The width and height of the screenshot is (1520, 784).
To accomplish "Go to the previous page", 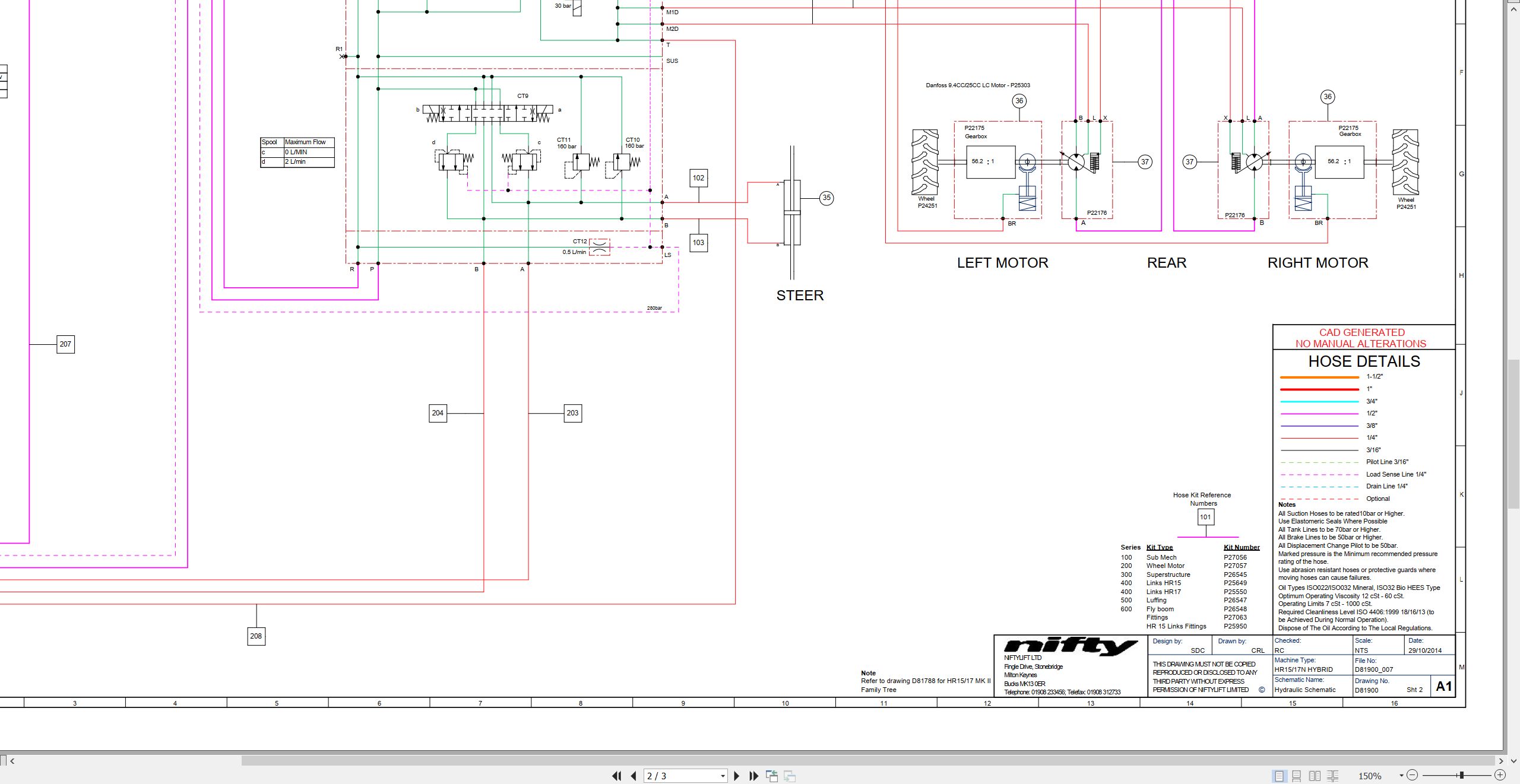I will point(634,776).
